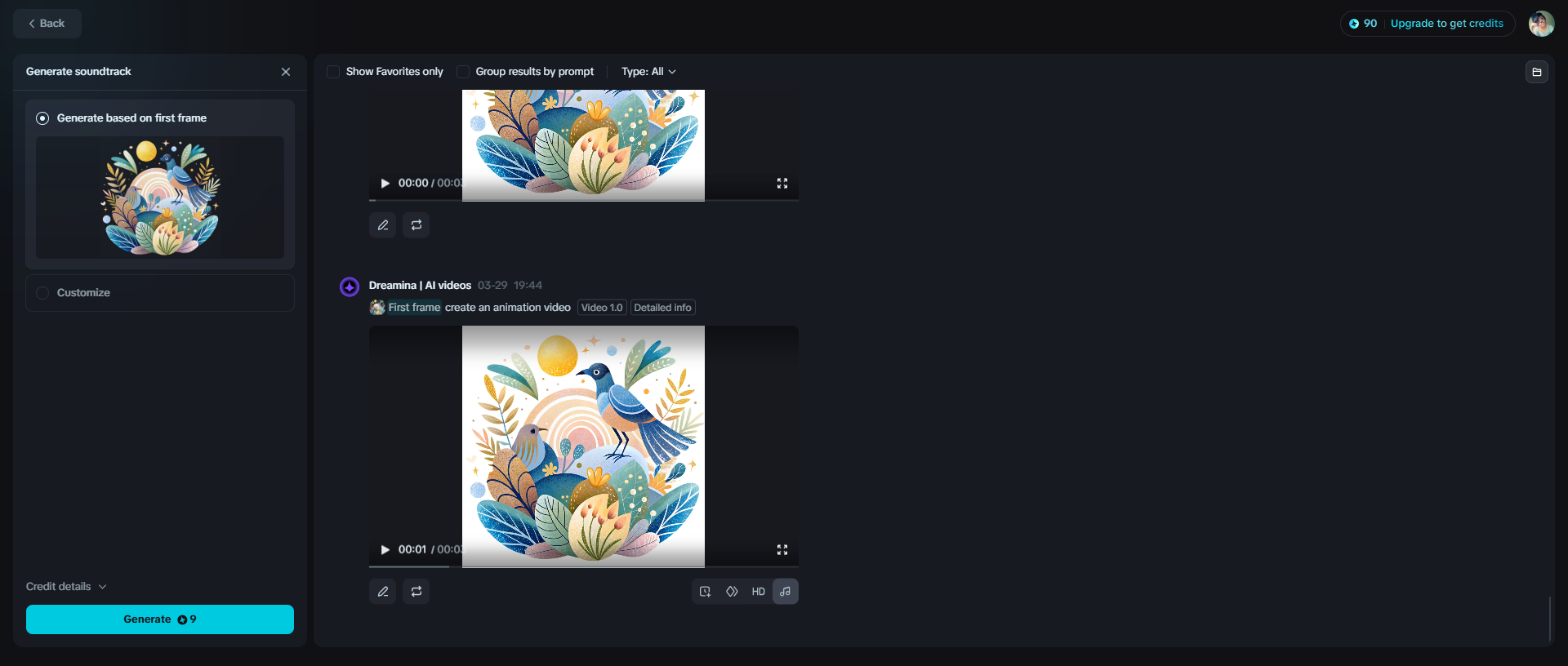The height and width of the screenshot is (666, 1568).
Task: Click the bottom video progress bar
Action: click(584, 566)
